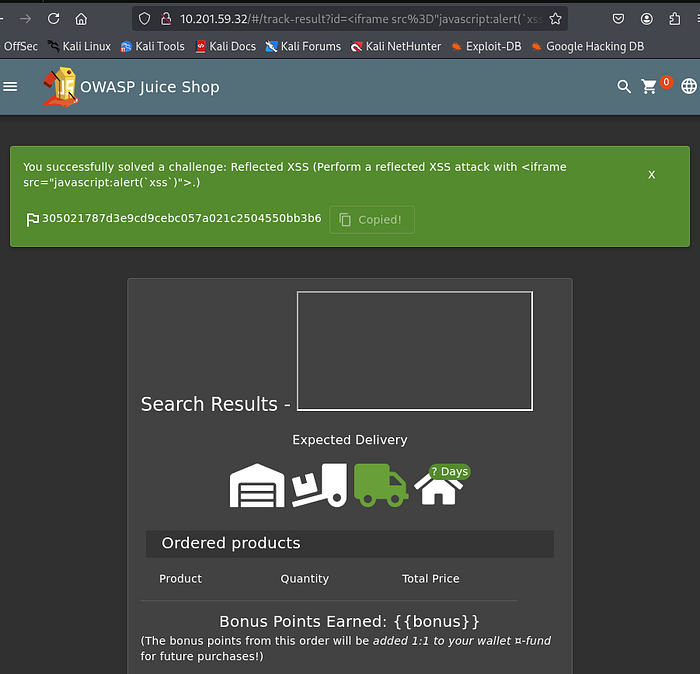Viewport: 700px width, 674px height.
Task: Open the Pocket save icon
Action: [618, 19]
